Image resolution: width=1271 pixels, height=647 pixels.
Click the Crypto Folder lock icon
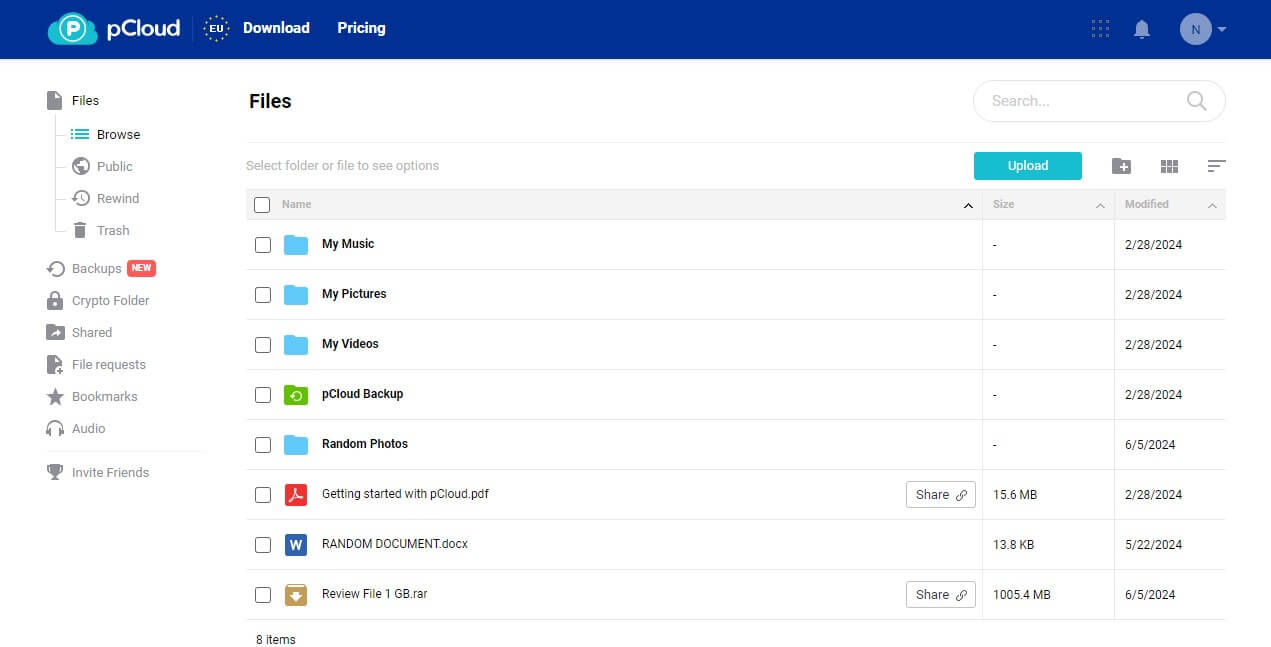point(55,300)
